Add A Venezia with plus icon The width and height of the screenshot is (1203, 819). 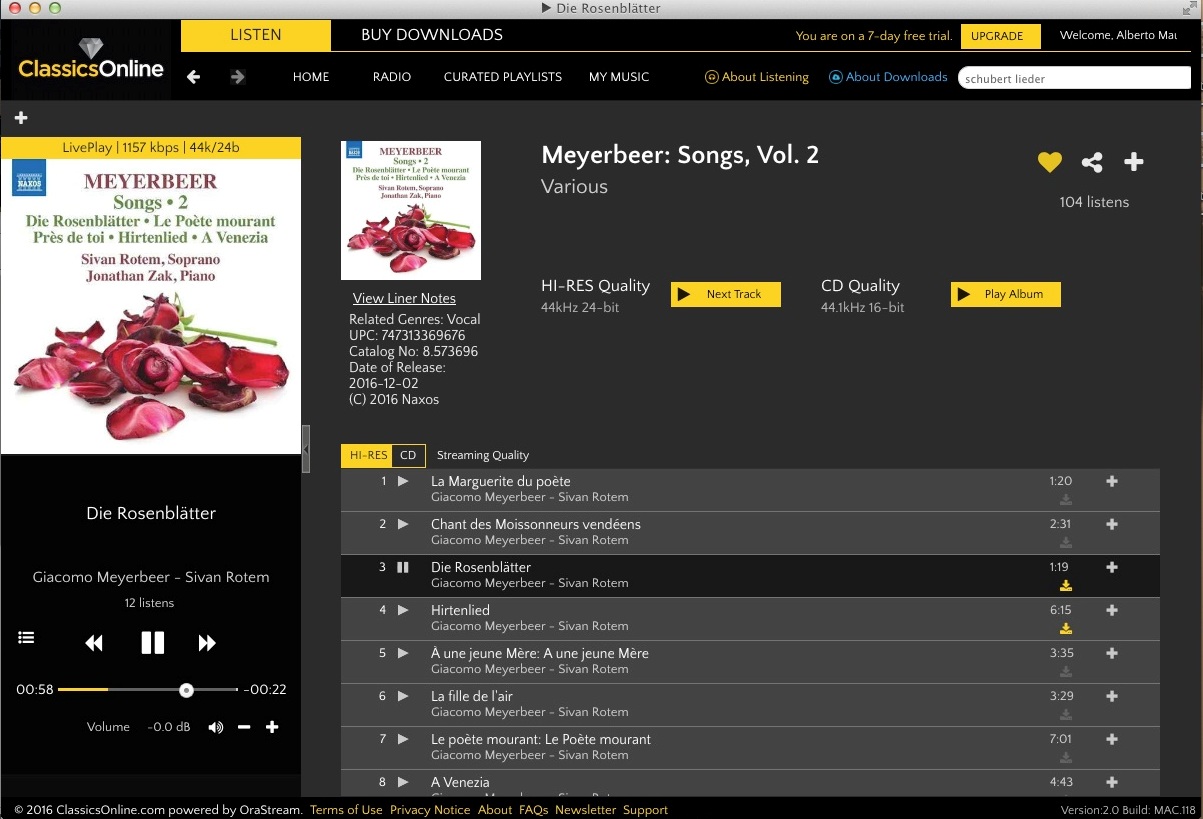pos(1112,782)
